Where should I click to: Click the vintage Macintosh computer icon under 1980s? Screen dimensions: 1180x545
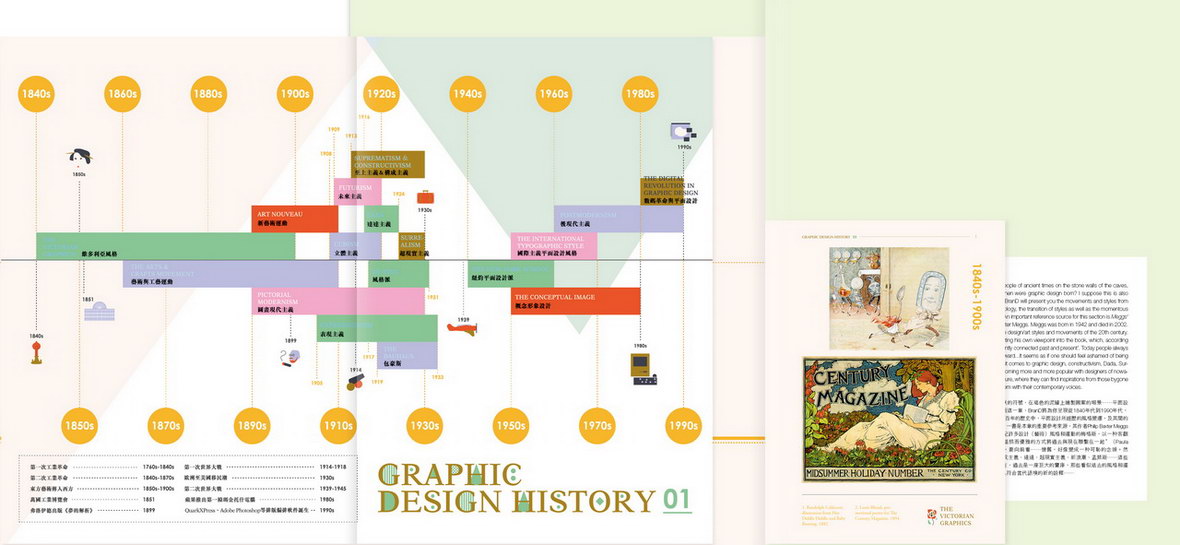tap(644, 369)
